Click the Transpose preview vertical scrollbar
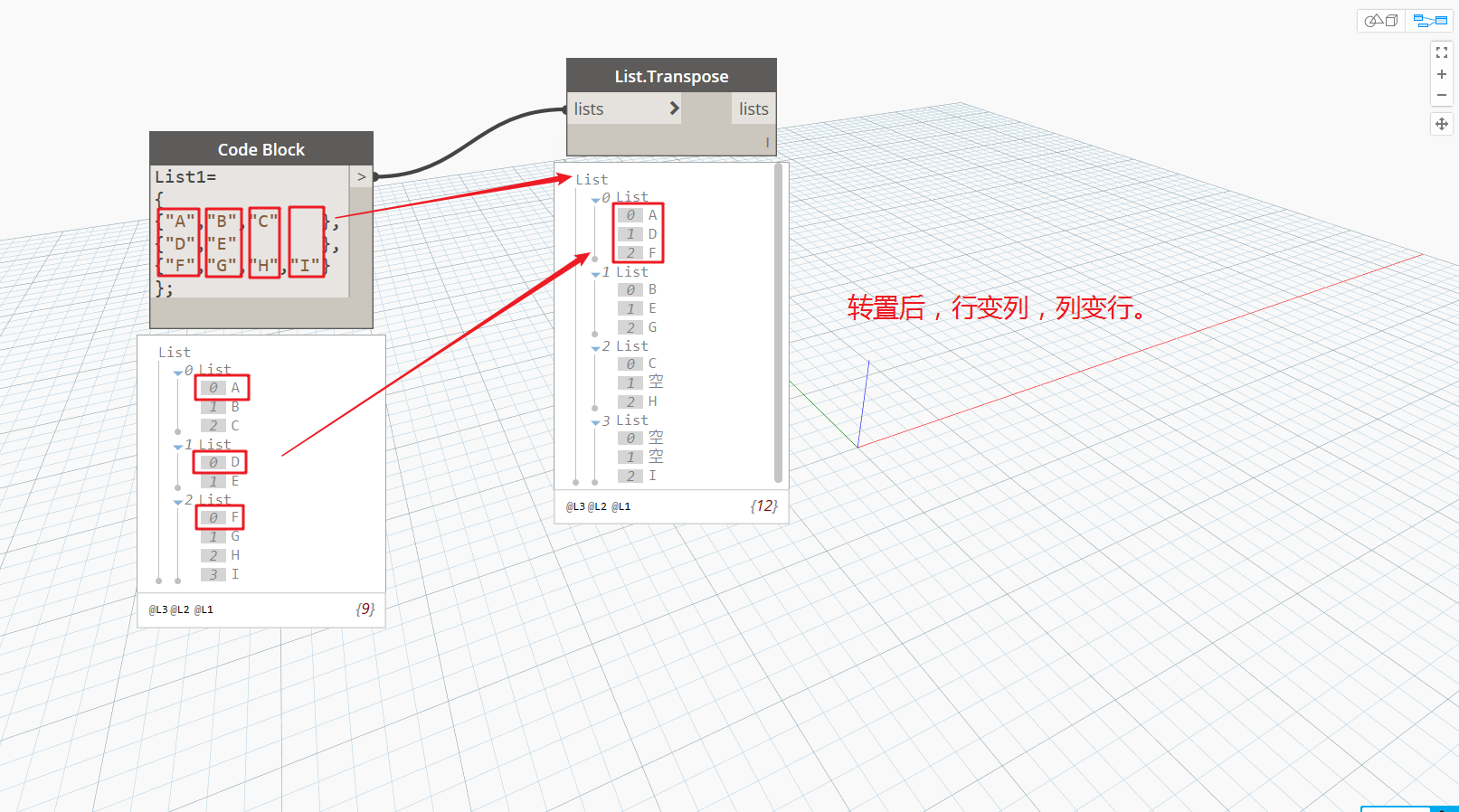 [779, 323]
